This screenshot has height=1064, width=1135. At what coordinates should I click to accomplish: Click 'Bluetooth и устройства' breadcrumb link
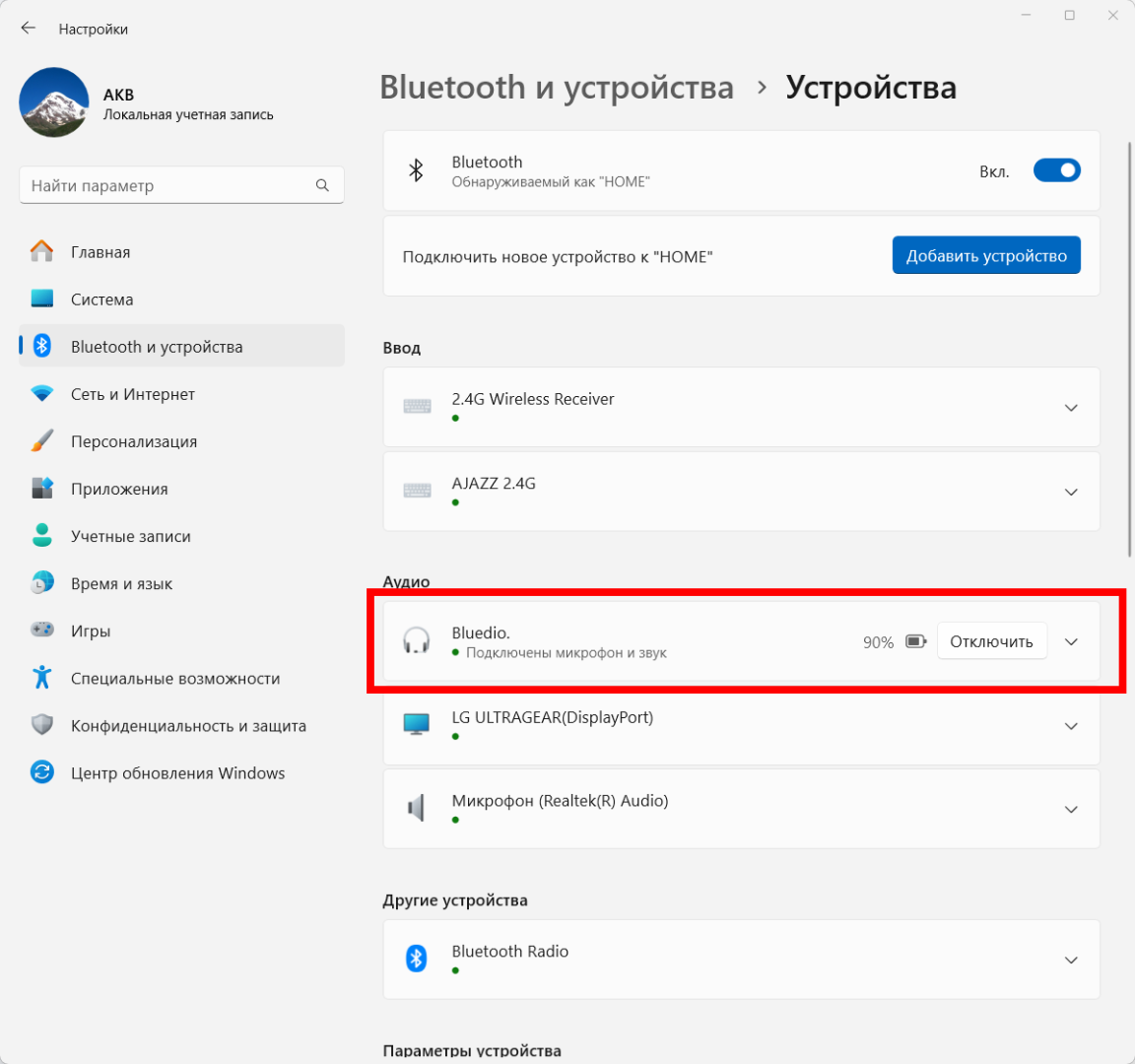[557, 88]
